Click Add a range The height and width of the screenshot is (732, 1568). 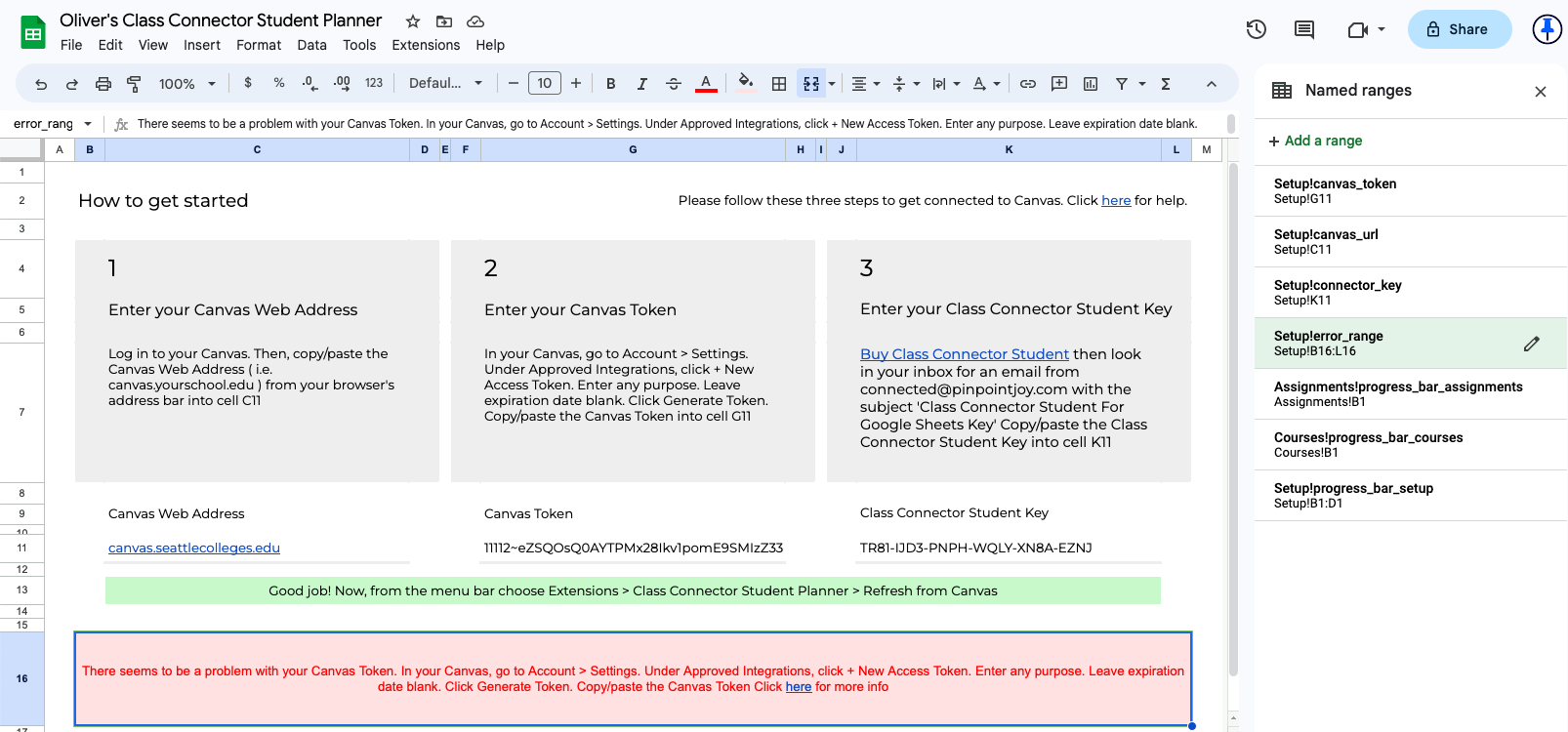pos(1315,141)
